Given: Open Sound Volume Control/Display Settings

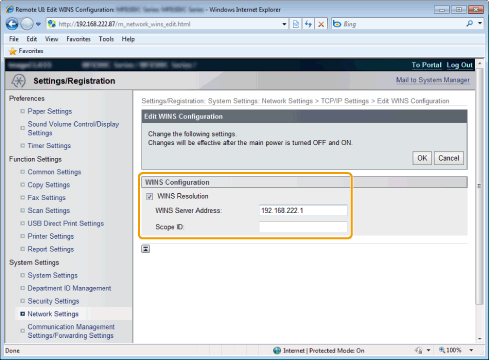Looking at the screenshot, I should pos(73,128).
